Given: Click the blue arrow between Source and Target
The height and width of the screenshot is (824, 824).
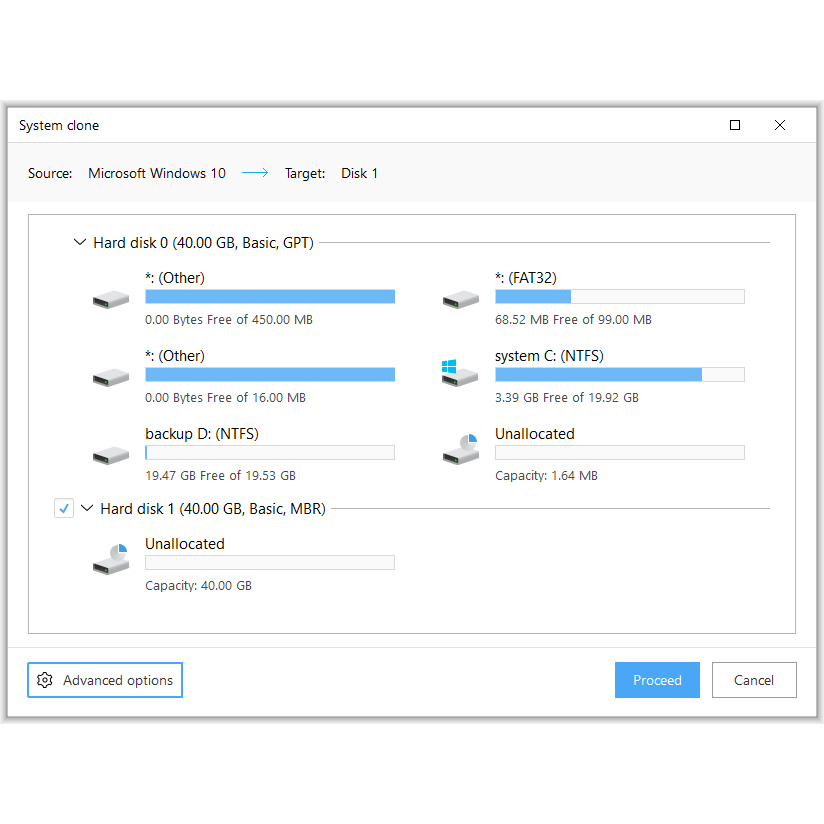Looking at the screenshot, I should pos(255,173).
